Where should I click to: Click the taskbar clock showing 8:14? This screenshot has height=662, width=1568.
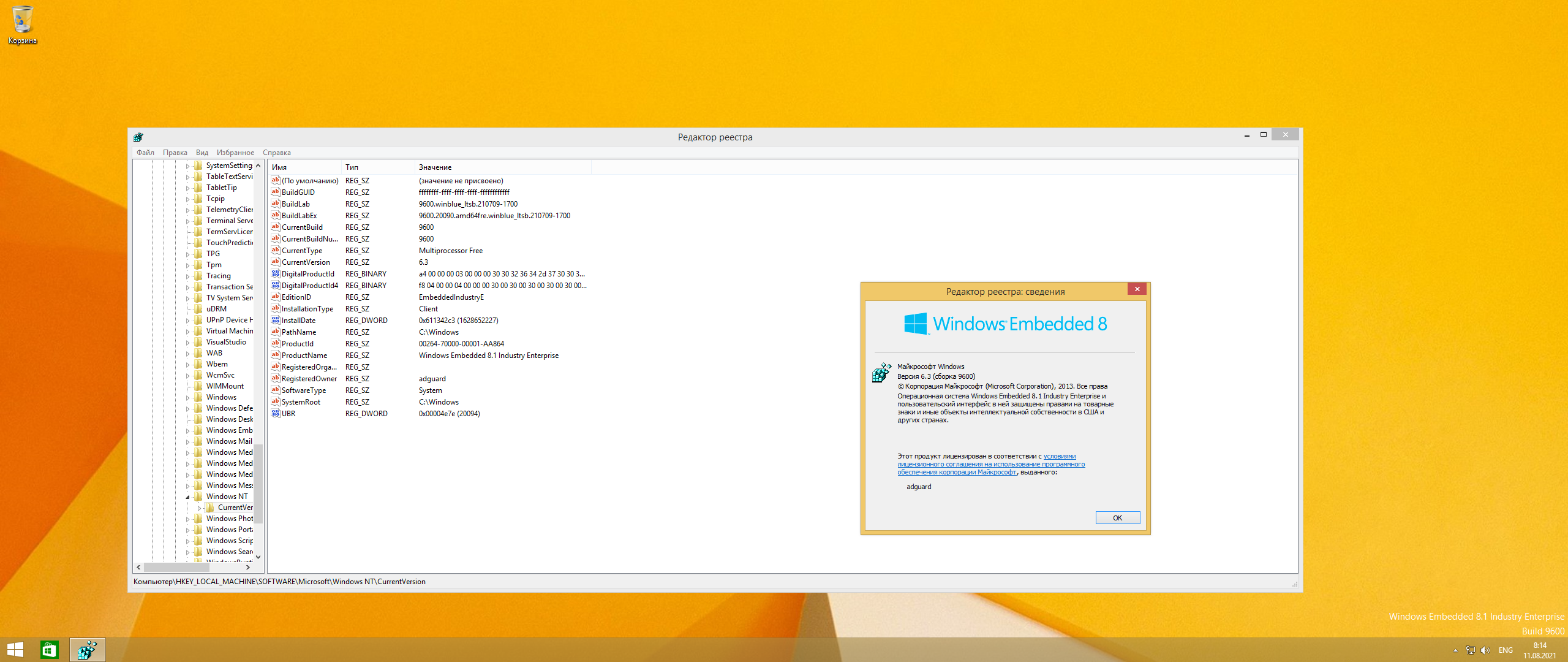[x=1540, y=650]
